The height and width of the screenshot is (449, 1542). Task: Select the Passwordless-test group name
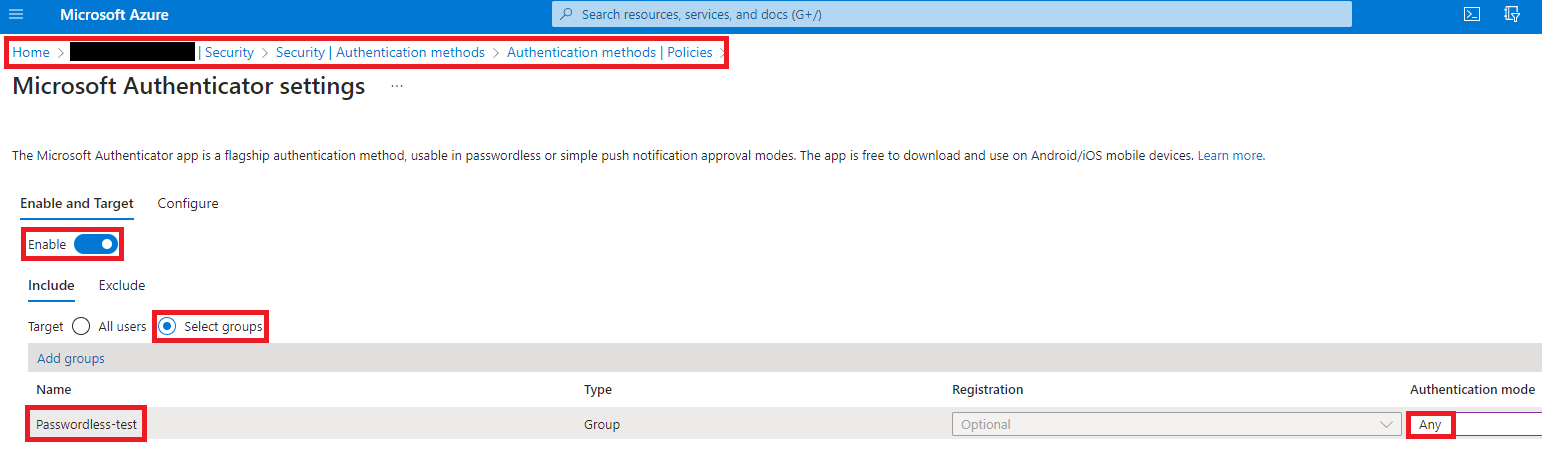point(86,425)
